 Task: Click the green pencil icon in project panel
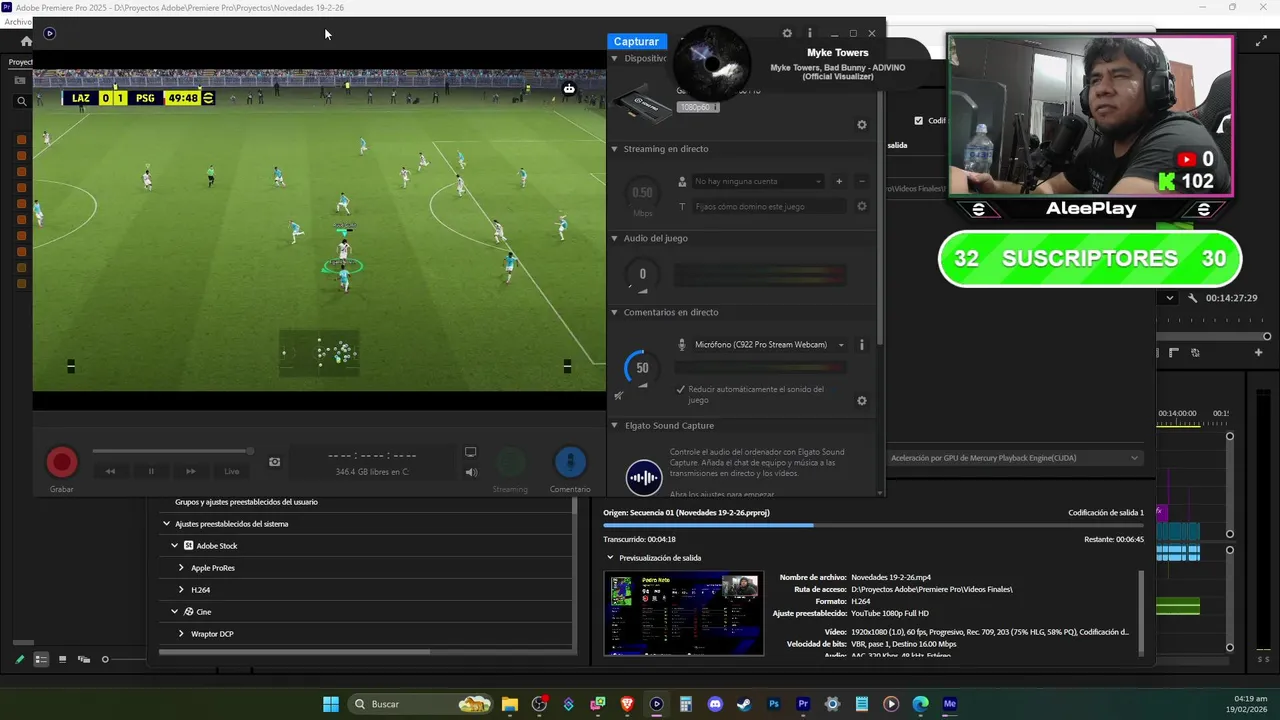point(20,659)
